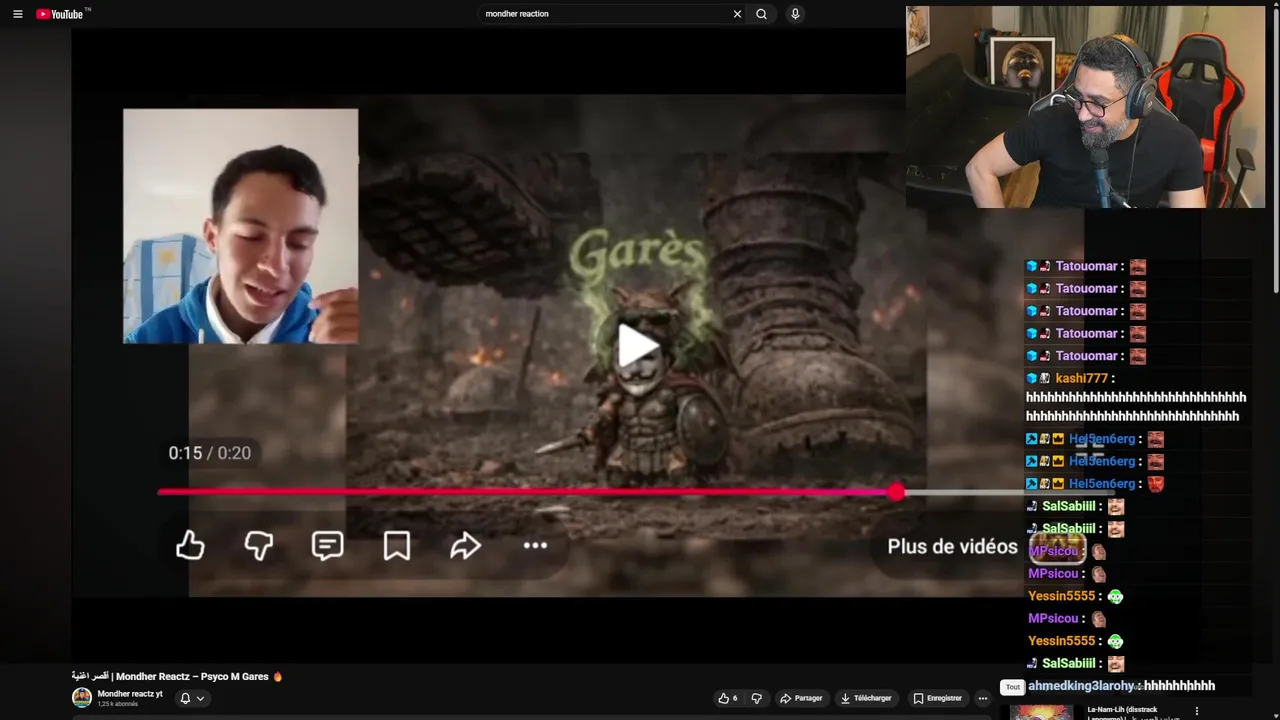Image resolution: width=1280 pixels, height=720 pixels.
Task: Click the Télécharger download button
Action: click(x=866, y=698)
